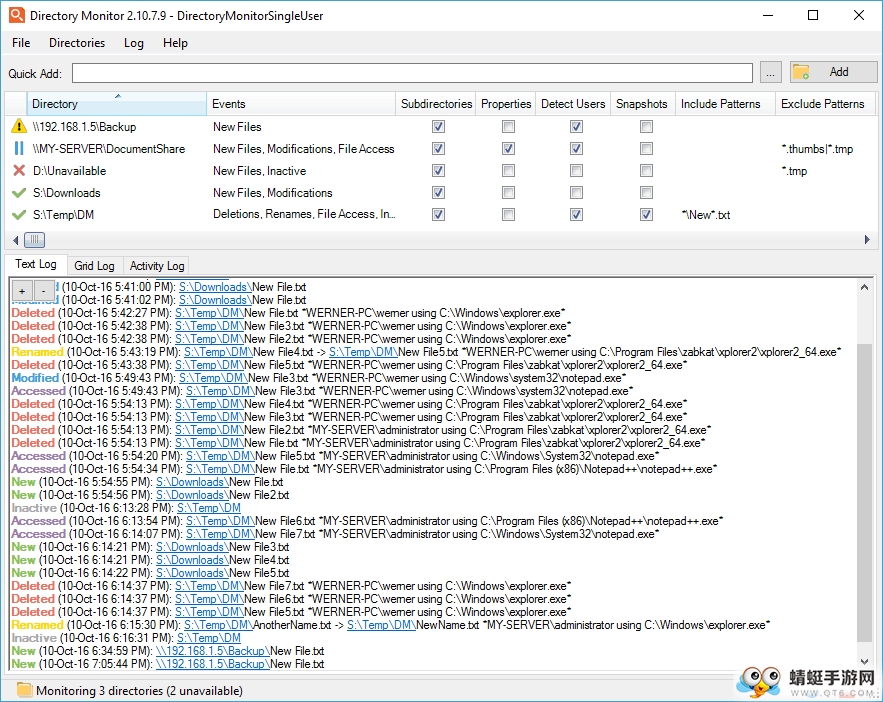Screen dimensions: 883x702
Task: Switch to the Activity Log tab
Action: tap(157, 266)
